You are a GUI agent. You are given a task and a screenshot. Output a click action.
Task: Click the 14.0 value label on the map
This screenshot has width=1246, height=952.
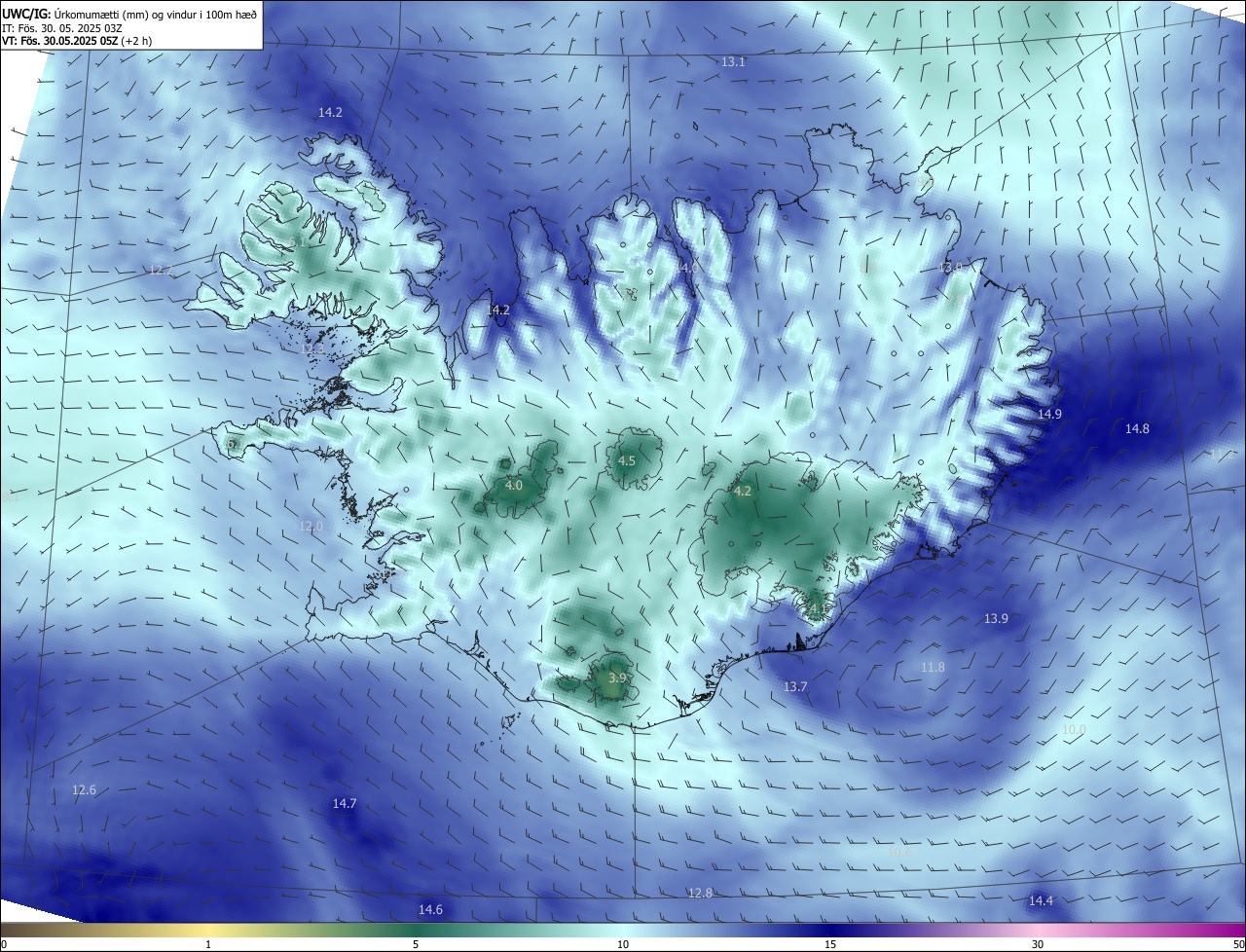click(688, 267)
